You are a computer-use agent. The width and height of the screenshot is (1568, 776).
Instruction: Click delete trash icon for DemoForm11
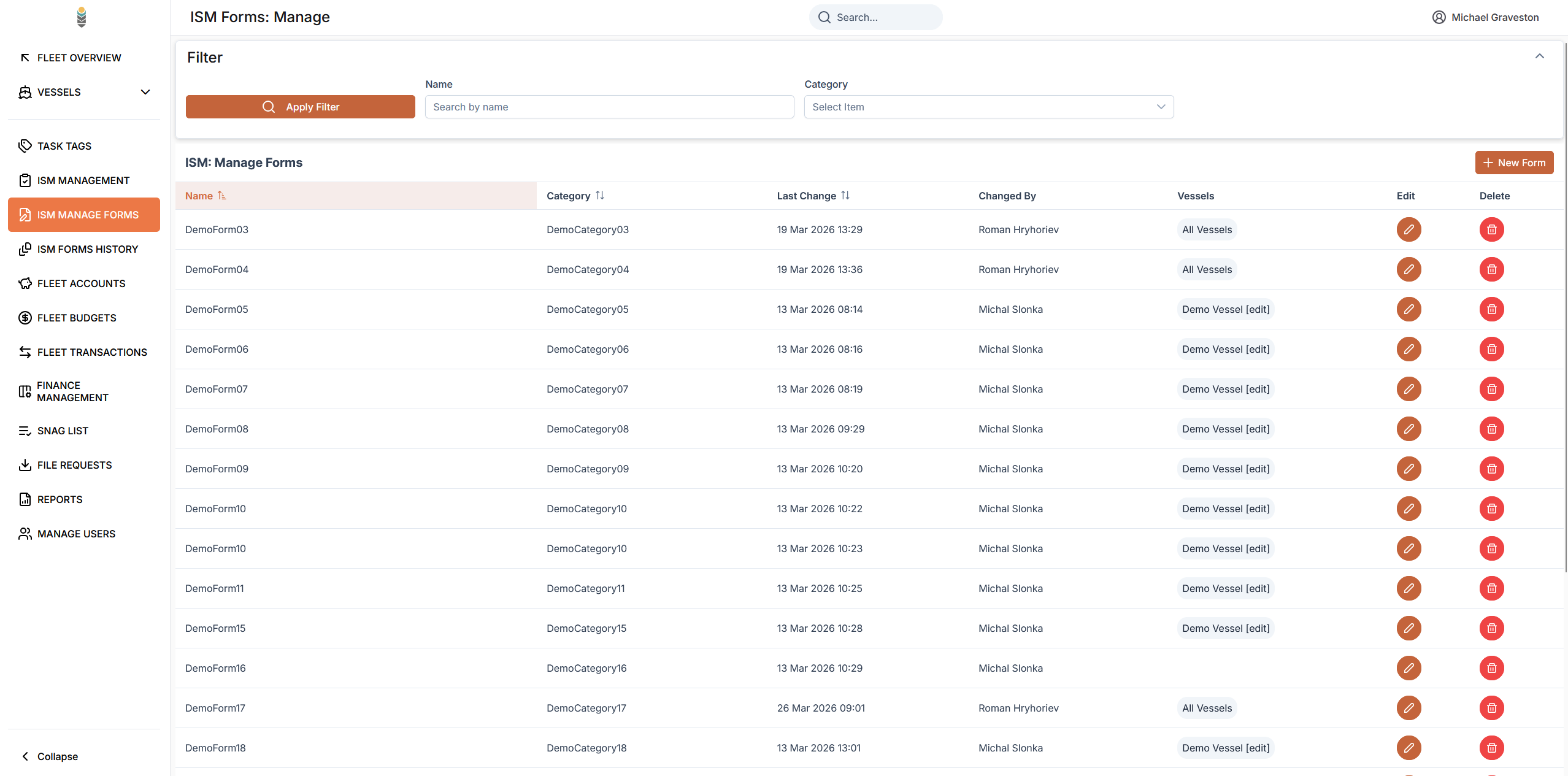(1491, 588)
